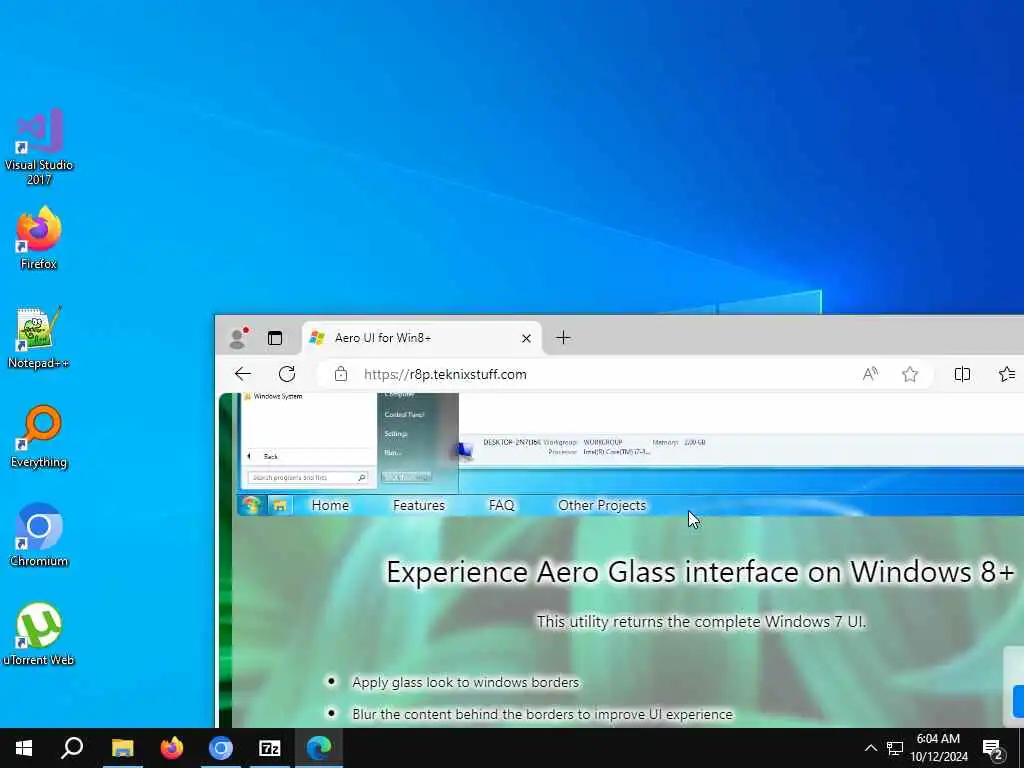Image resolution: width=1024 pixels, height=768 pixels.
Task: Switch to Edge in taskbar
Action: (x=319, y=748)
